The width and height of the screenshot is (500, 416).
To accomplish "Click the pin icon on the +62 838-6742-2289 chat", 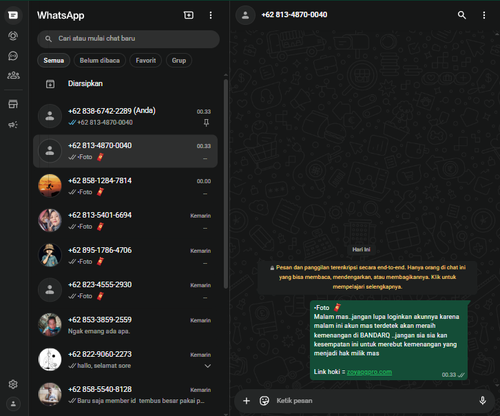I will (x=206, y=123).
